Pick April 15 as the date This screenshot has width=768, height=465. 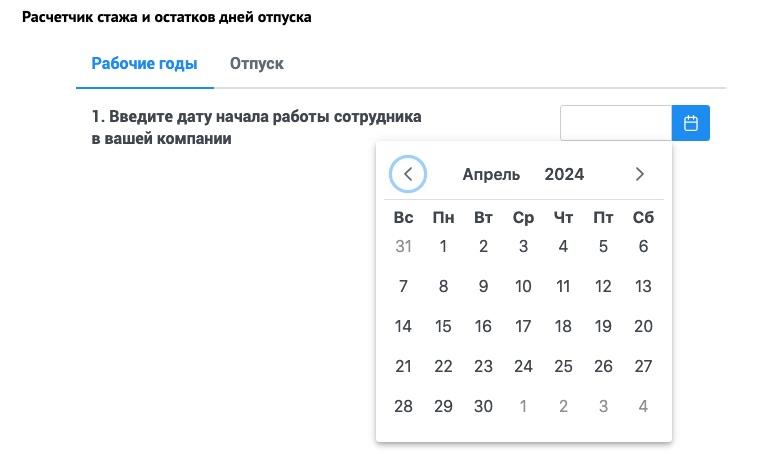click(x=443, y=327)
